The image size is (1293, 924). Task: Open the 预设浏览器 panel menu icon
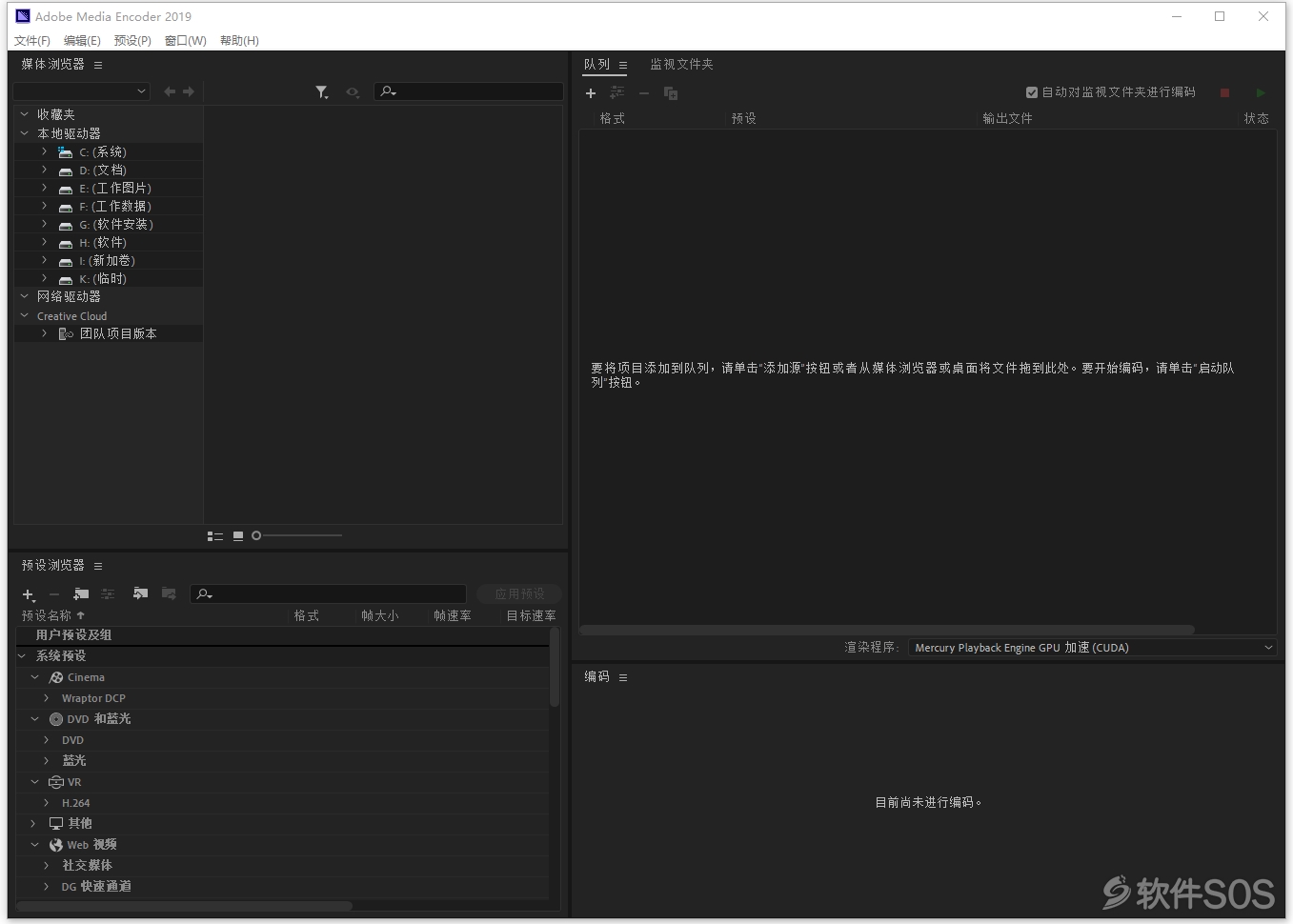(97, 566)
